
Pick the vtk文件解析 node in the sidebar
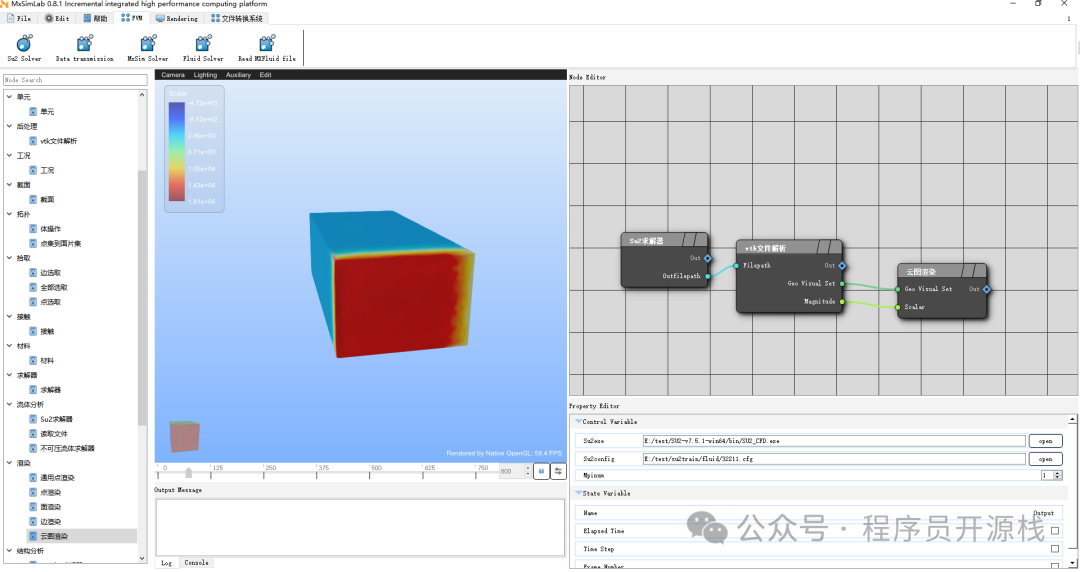58,141
